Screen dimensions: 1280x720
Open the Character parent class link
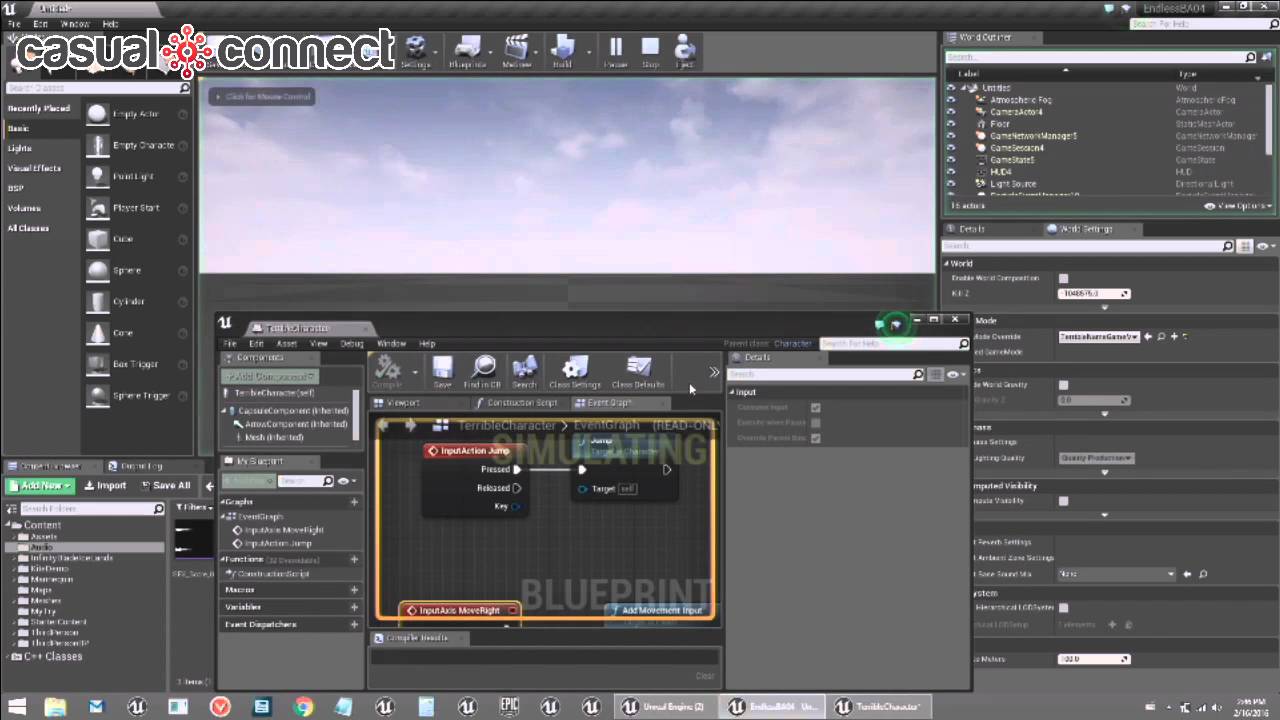(793, 344)
